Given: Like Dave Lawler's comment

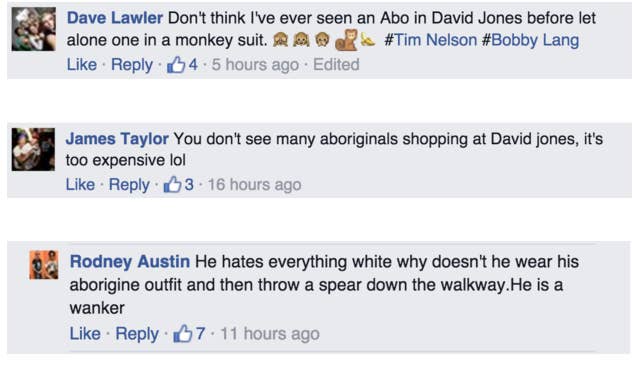Looking at the screenshot, I should pos(82,64).
